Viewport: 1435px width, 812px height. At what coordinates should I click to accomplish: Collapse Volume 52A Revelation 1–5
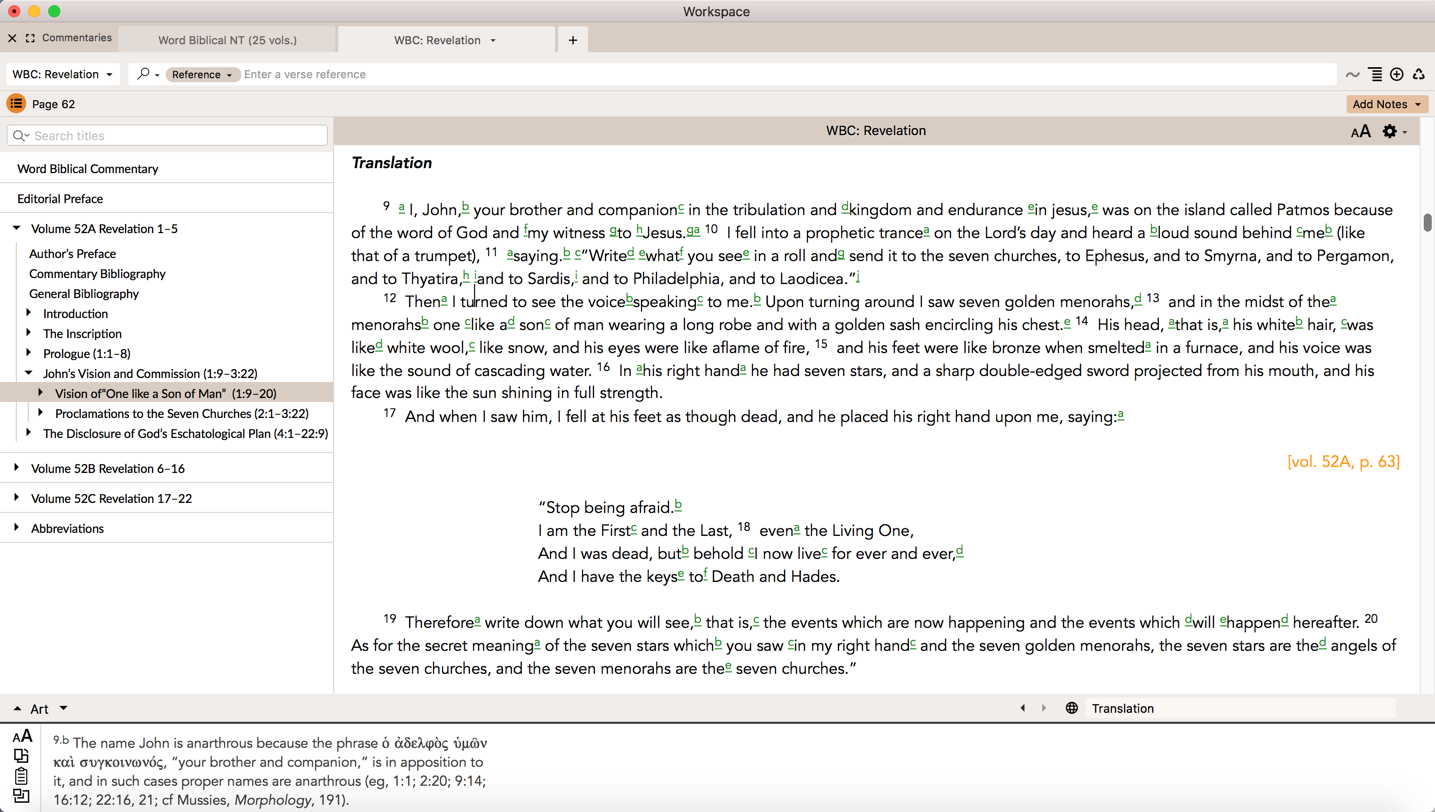point(17,228)
